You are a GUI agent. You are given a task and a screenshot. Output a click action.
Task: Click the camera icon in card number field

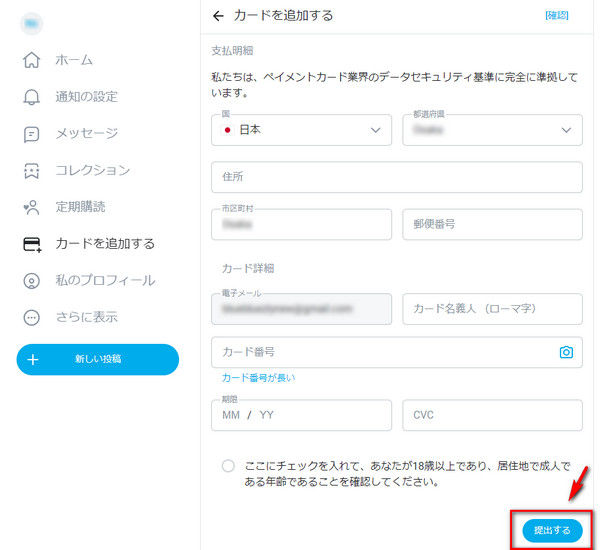(566, 352)
